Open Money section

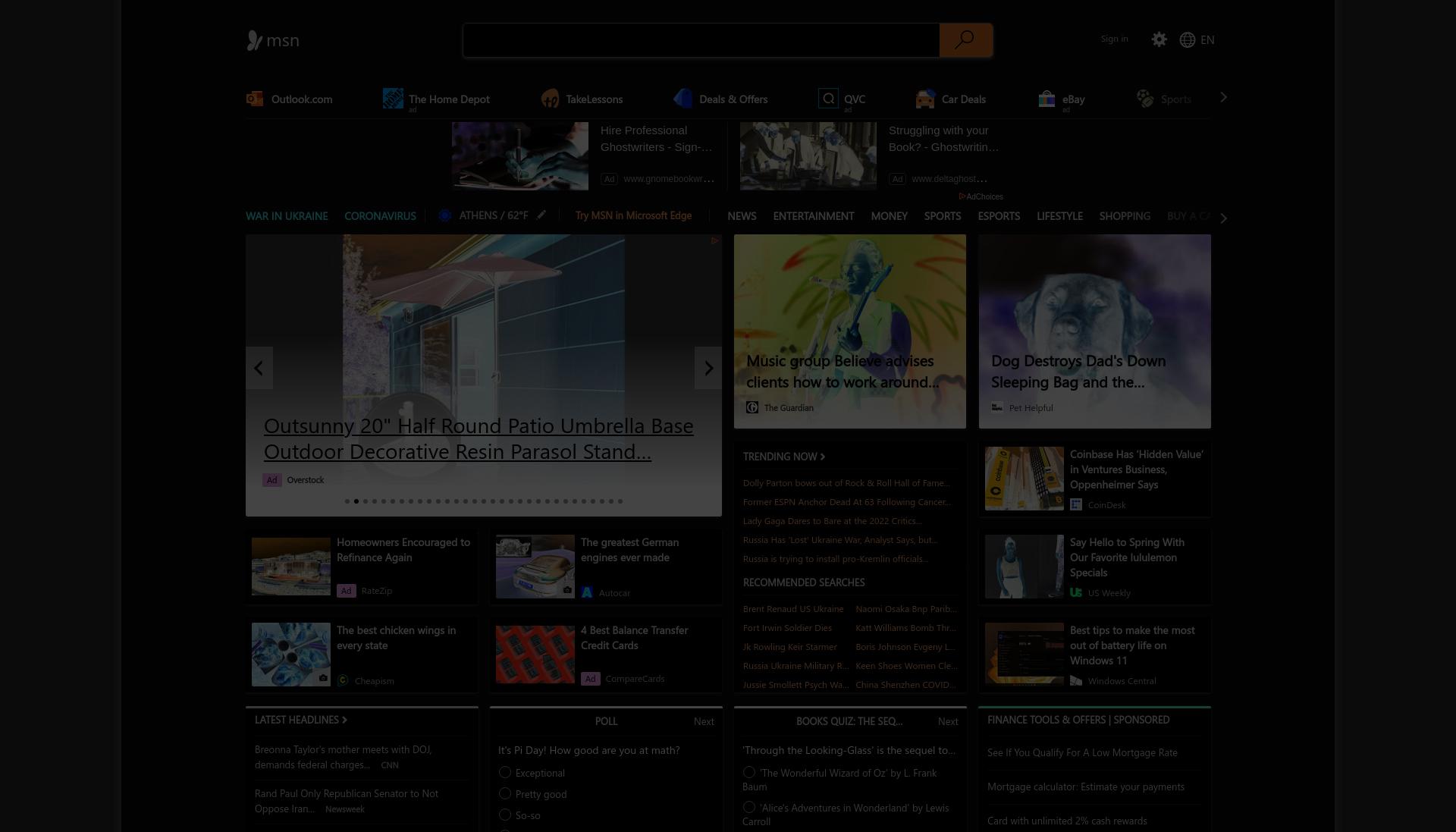tap(889, 216)
